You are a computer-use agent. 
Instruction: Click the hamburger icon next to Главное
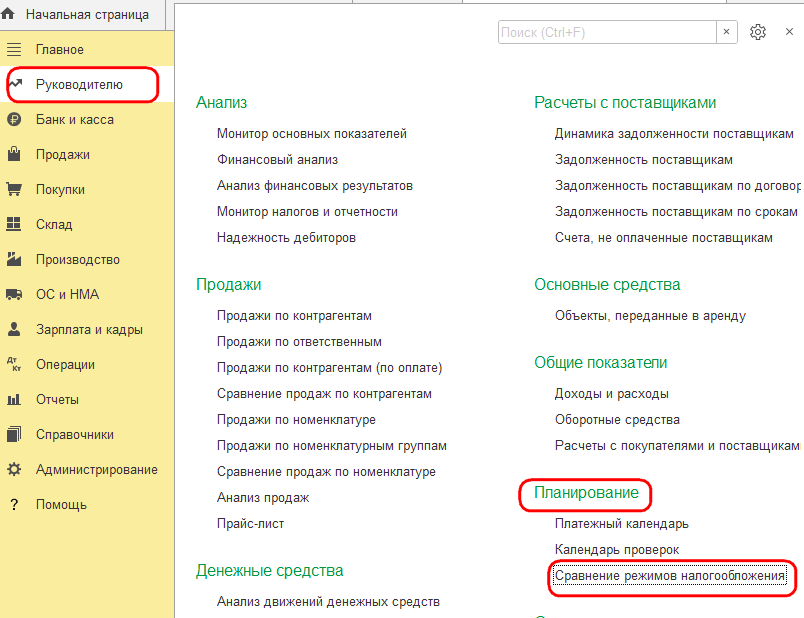click(14, 50)
